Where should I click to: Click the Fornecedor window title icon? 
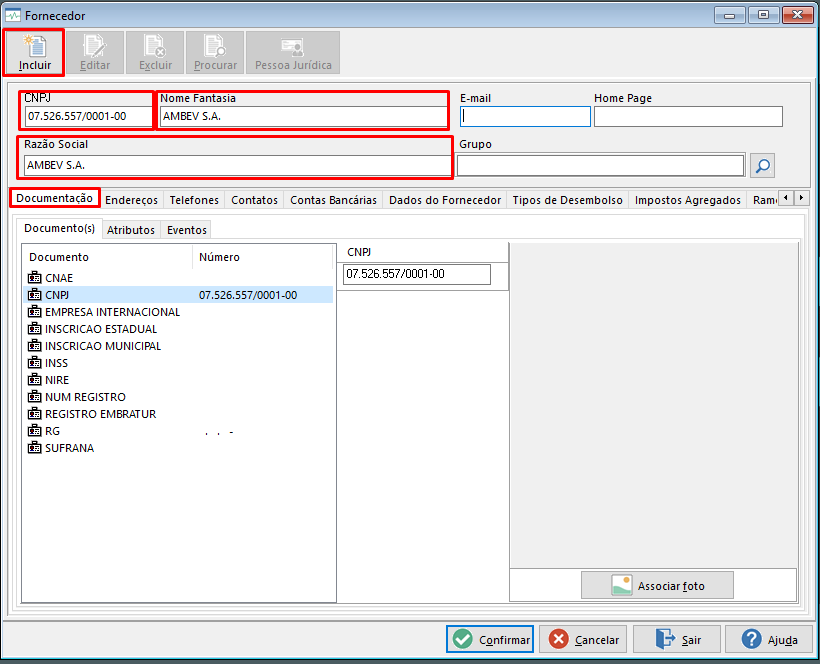(13, 16)
